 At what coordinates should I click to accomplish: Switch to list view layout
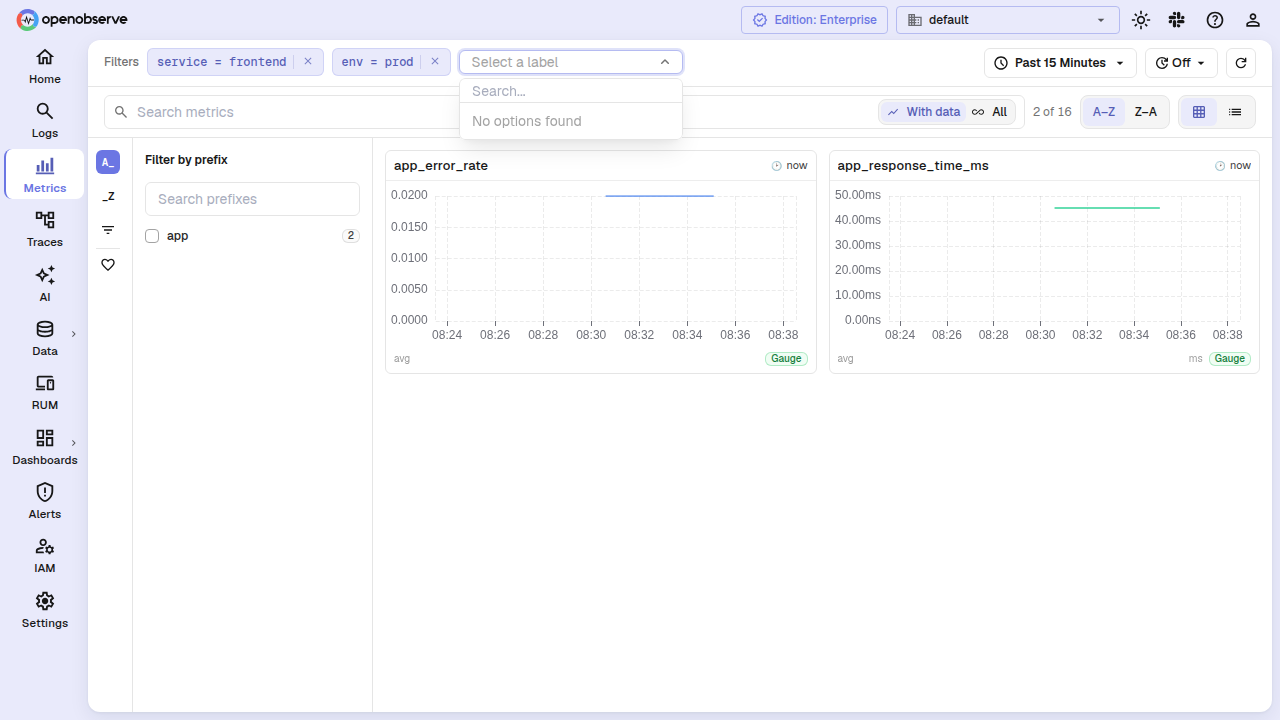point(1235,112)
